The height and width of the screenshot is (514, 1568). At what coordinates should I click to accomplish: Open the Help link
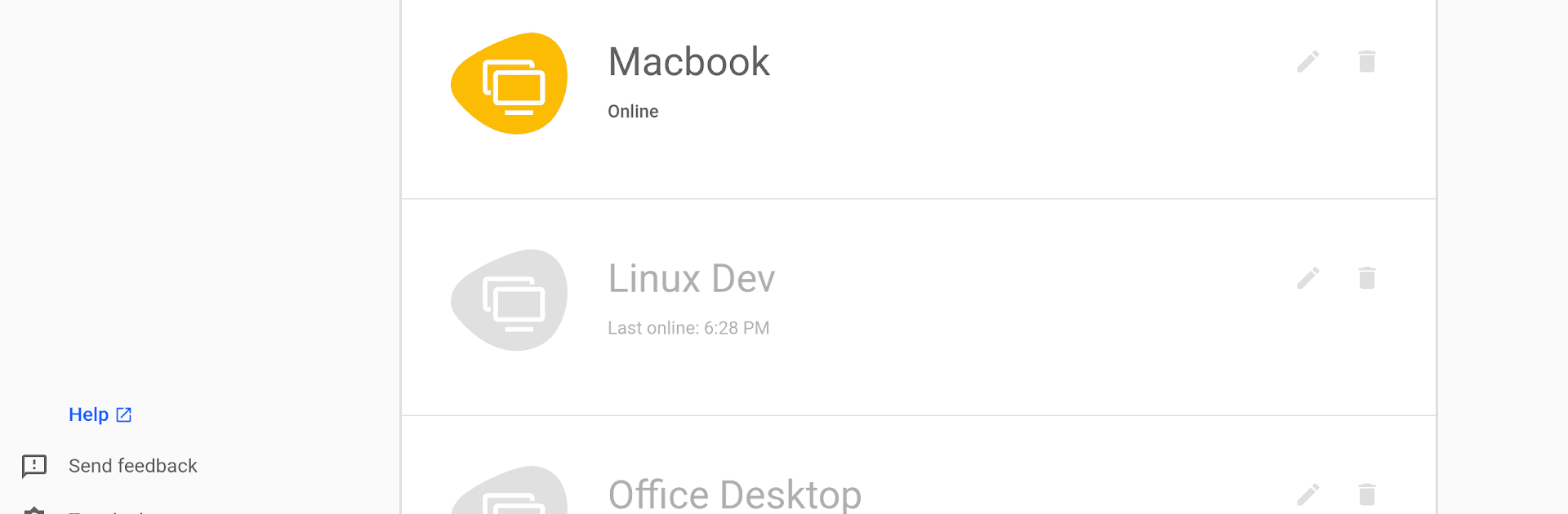pyautogui.click(x=100, y=414)
